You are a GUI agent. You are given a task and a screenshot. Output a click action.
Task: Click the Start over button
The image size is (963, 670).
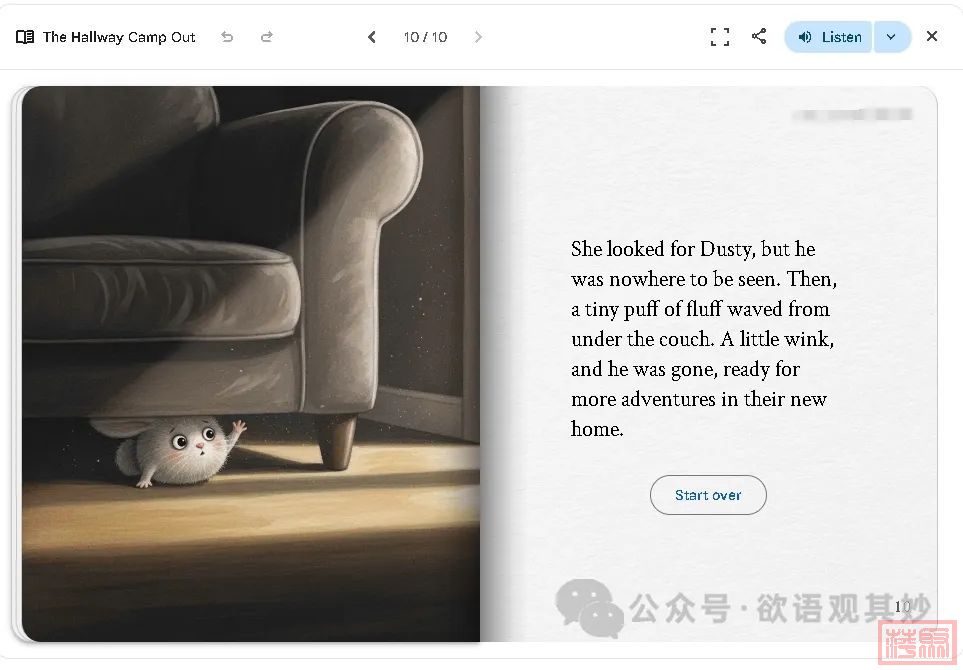pyautogui.click(x=708, y=495)
